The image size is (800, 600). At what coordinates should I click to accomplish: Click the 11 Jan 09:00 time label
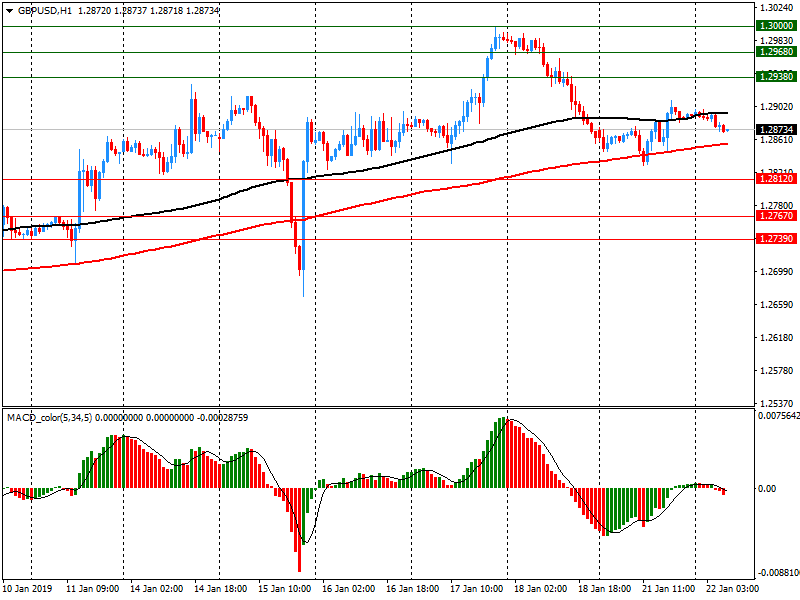[x=93, y=589]
